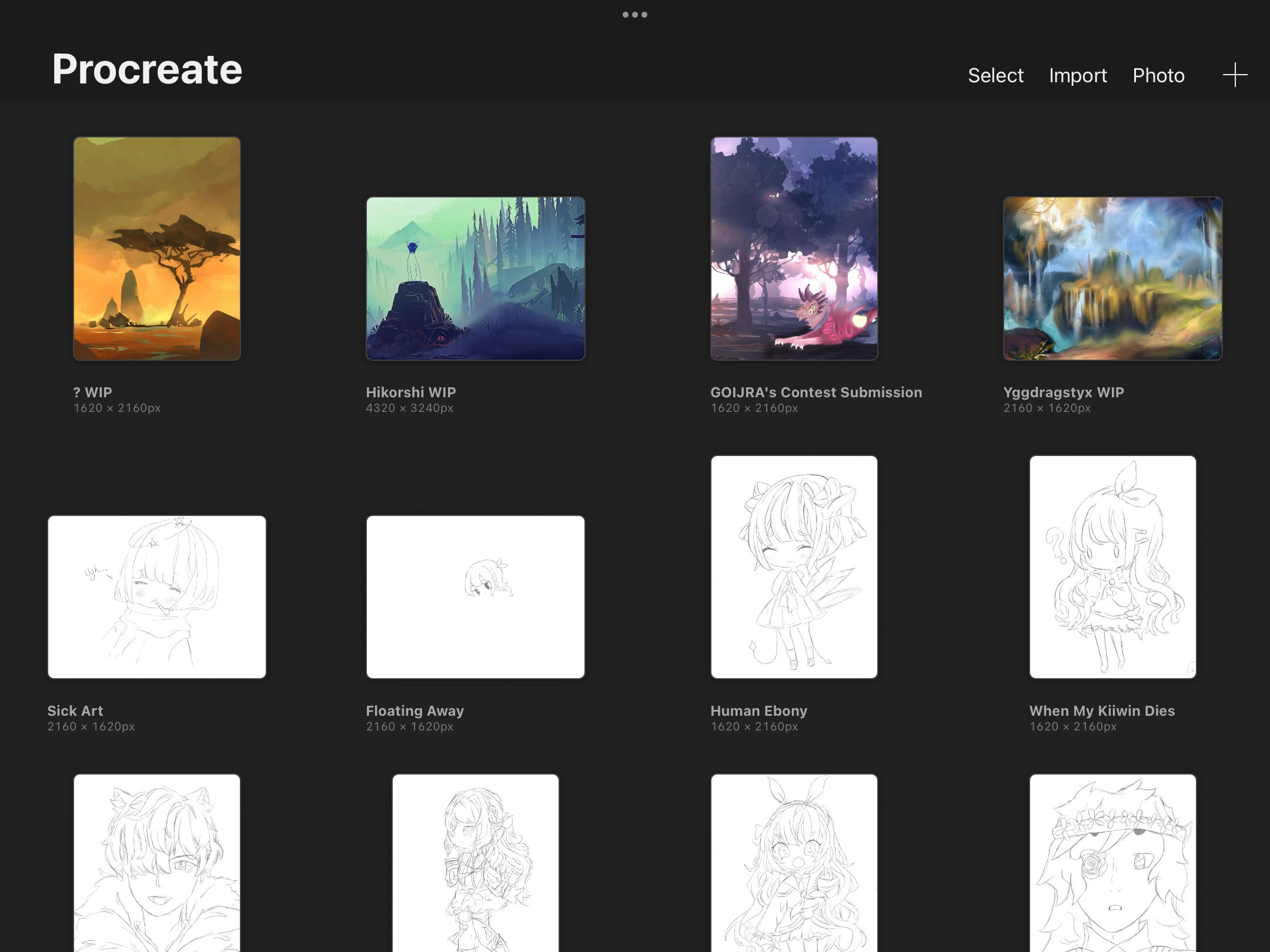Open the cat-eared character sketch in bottom row
The width and height of the screenshot is (1270, 952).
tap(156, 864)
